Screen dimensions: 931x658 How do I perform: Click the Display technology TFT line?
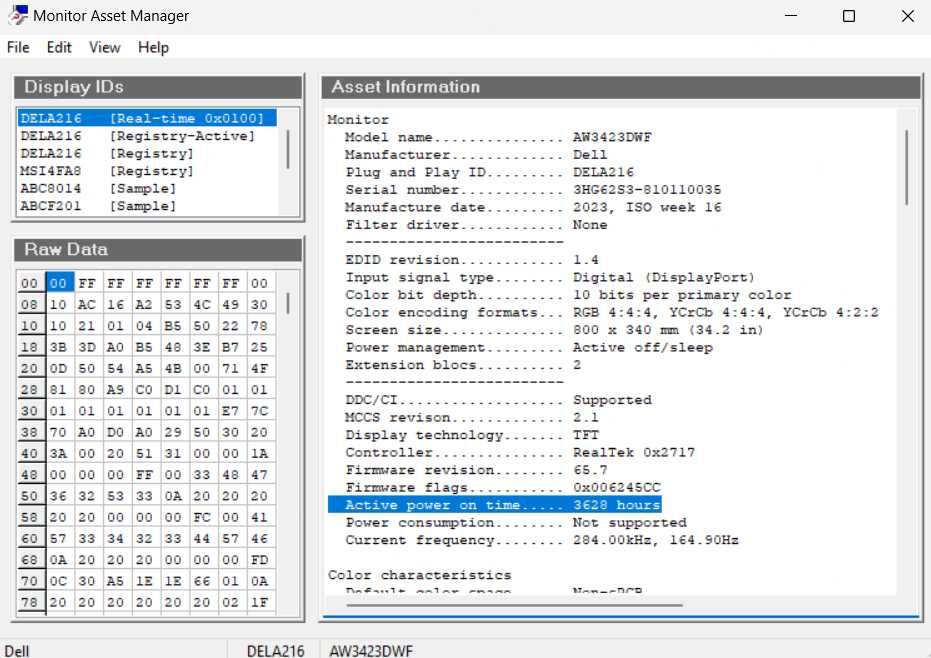(x=472, y=435)
